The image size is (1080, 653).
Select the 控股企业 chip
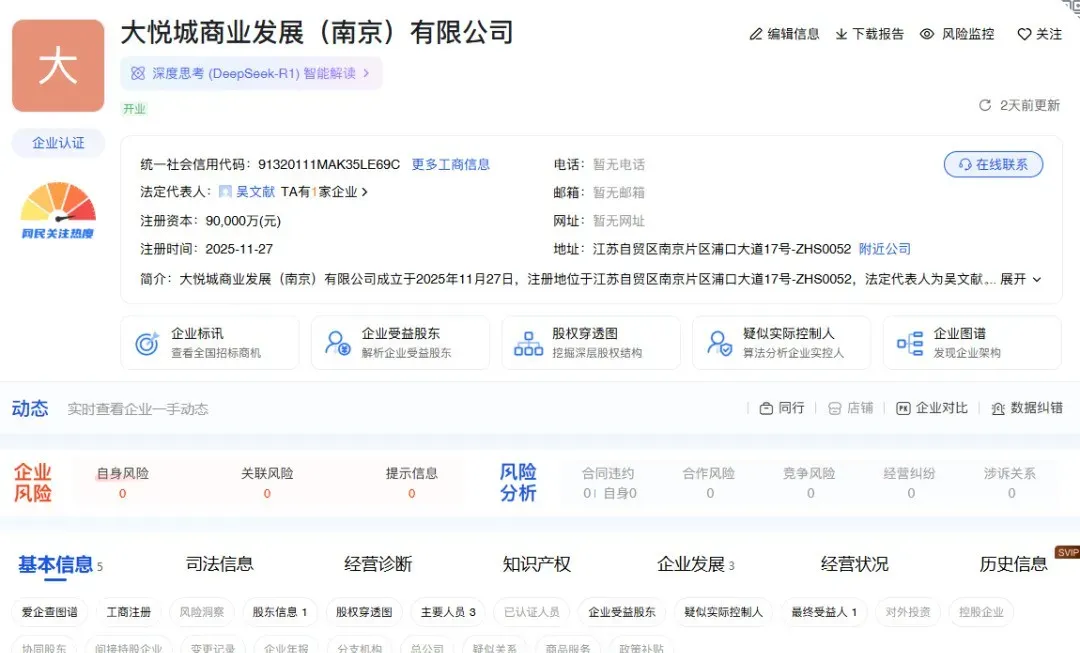point(981,612)
